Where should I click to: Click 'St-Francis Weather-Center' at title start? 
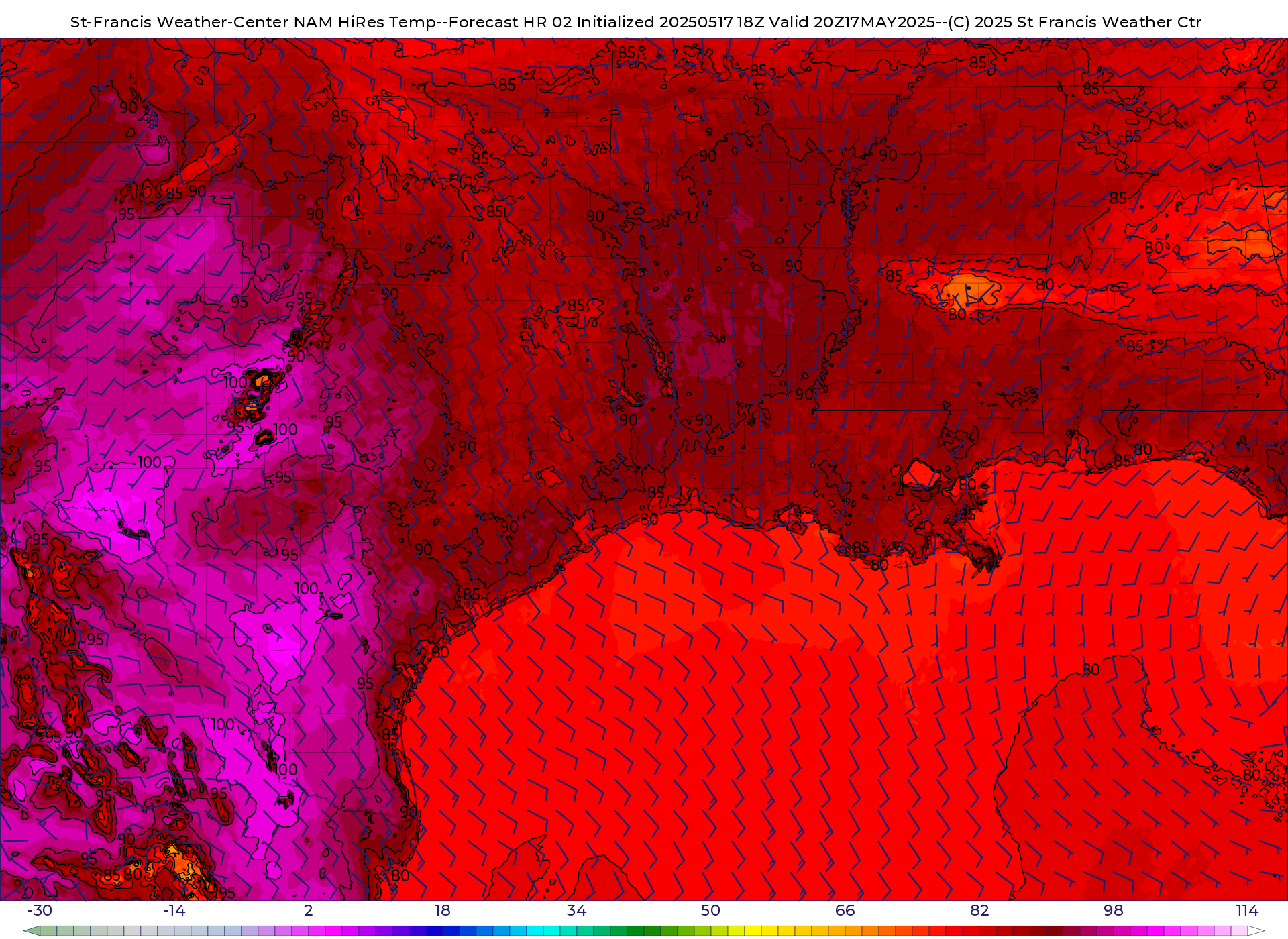[180, 22]
